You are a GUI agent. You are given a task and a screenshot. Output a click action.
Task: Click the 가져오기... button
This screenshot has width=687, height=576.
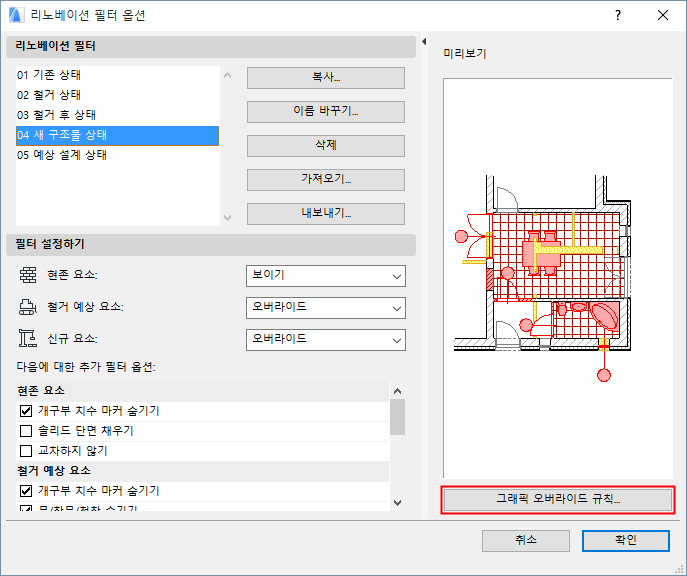point(326,180)
